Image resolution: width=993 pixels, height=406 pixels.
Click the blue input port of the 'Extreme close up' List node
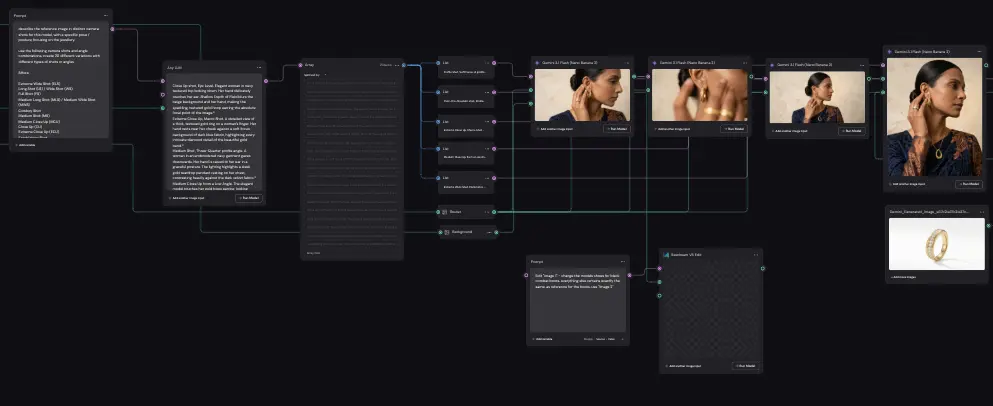click(x=438, y=121)
